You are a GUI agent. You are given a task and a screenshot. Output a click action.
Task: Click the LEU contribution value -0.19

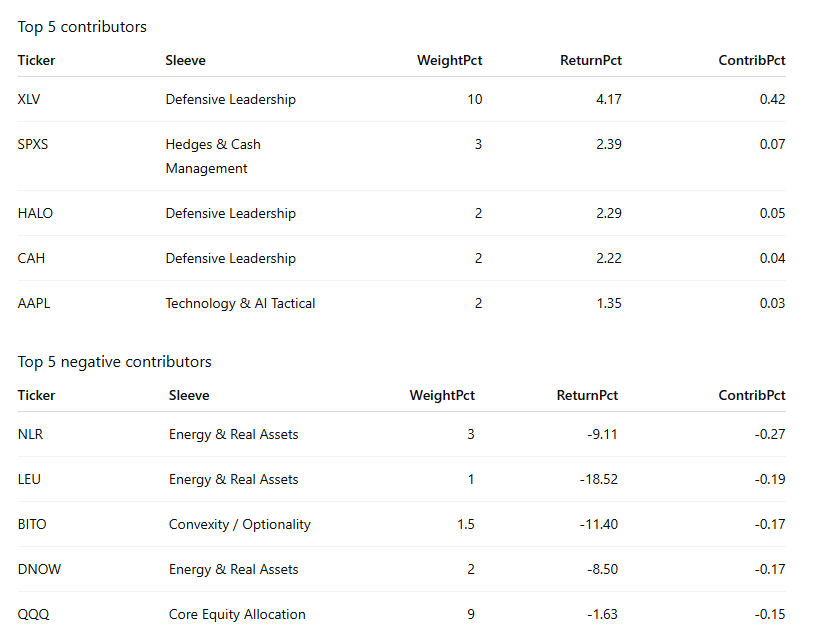tap(770, 479)
